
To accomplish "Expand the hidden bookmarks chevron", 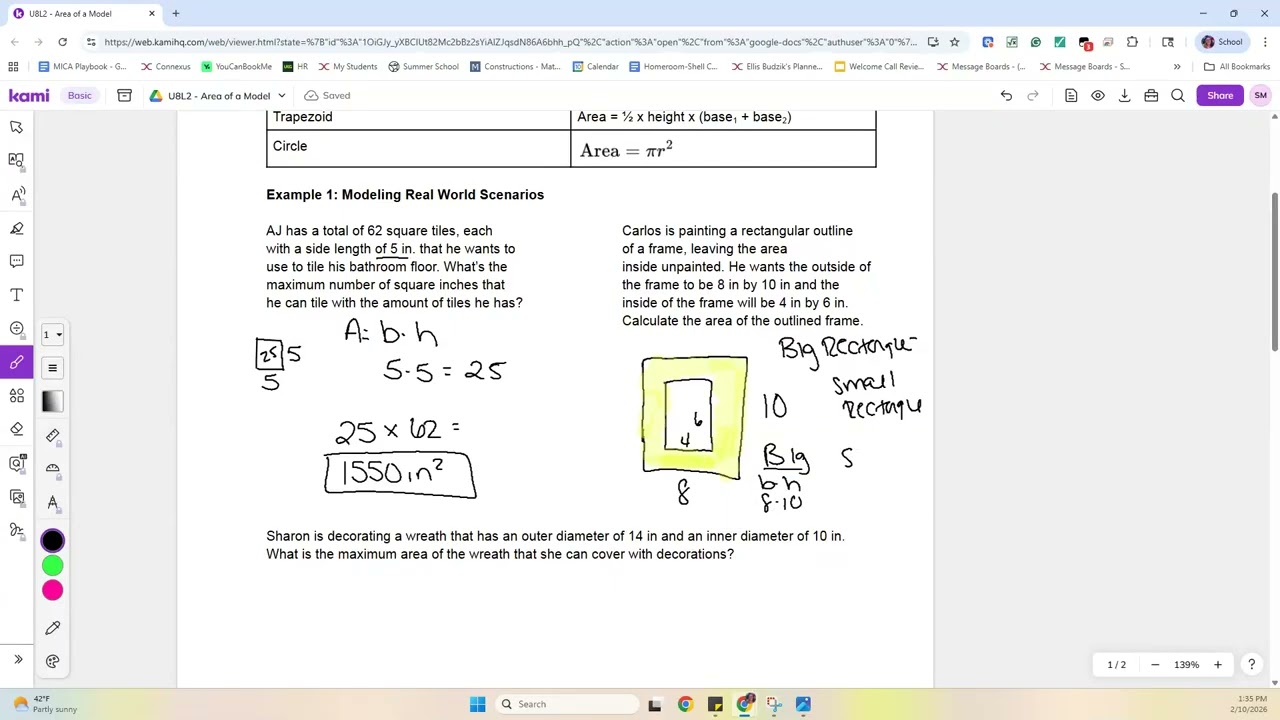I will tap(1177, 67).
